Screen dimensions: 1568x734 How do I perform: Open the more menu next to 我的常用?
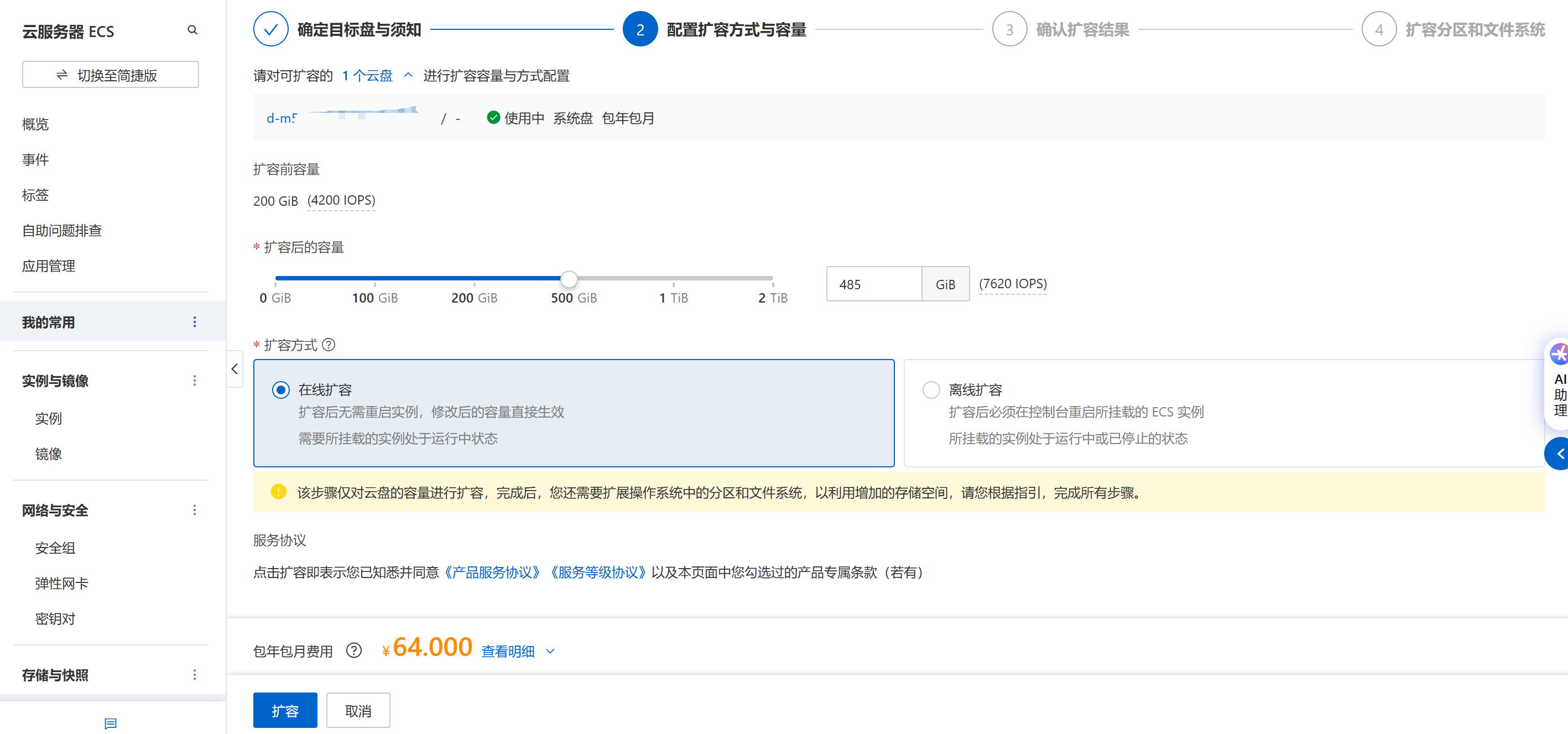click(195, 322)
